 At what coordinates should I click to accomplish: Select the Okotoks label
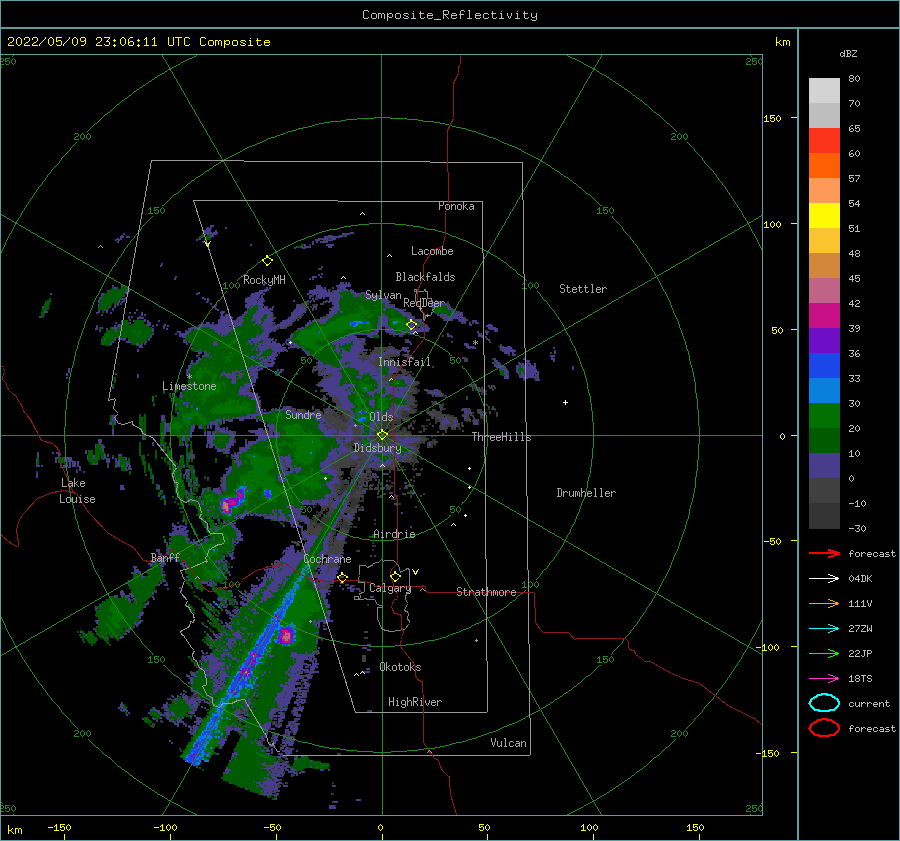[400, 667]
